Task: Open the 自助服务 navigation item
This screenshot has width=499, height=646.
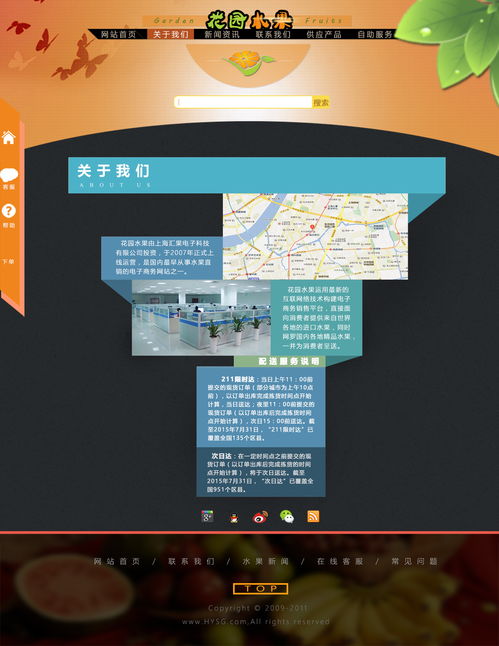Action: [375, 34]
